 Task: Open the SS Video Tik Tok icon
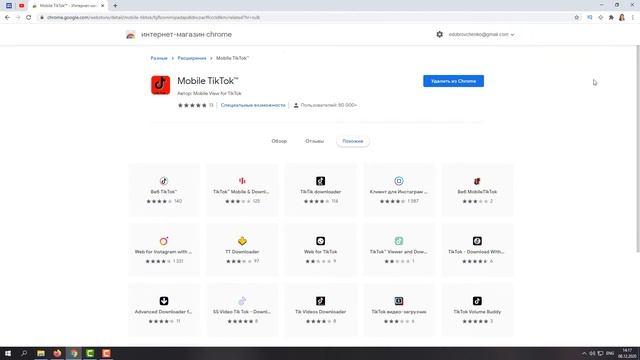coord(242,301)
